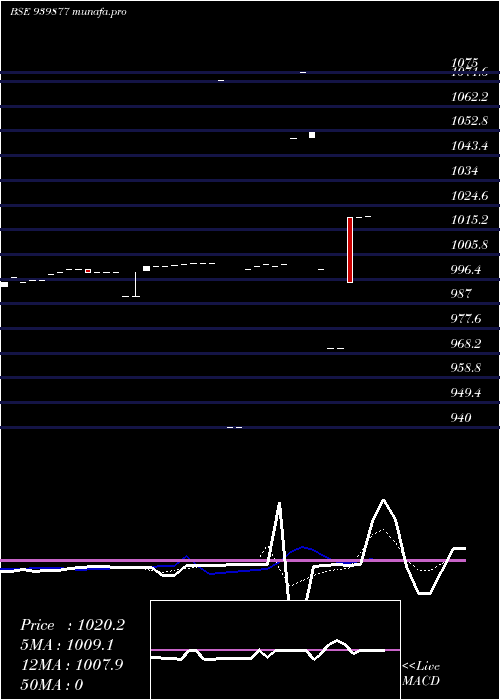Click the 940 price axis label
The image size is (500, 700).
461,418
